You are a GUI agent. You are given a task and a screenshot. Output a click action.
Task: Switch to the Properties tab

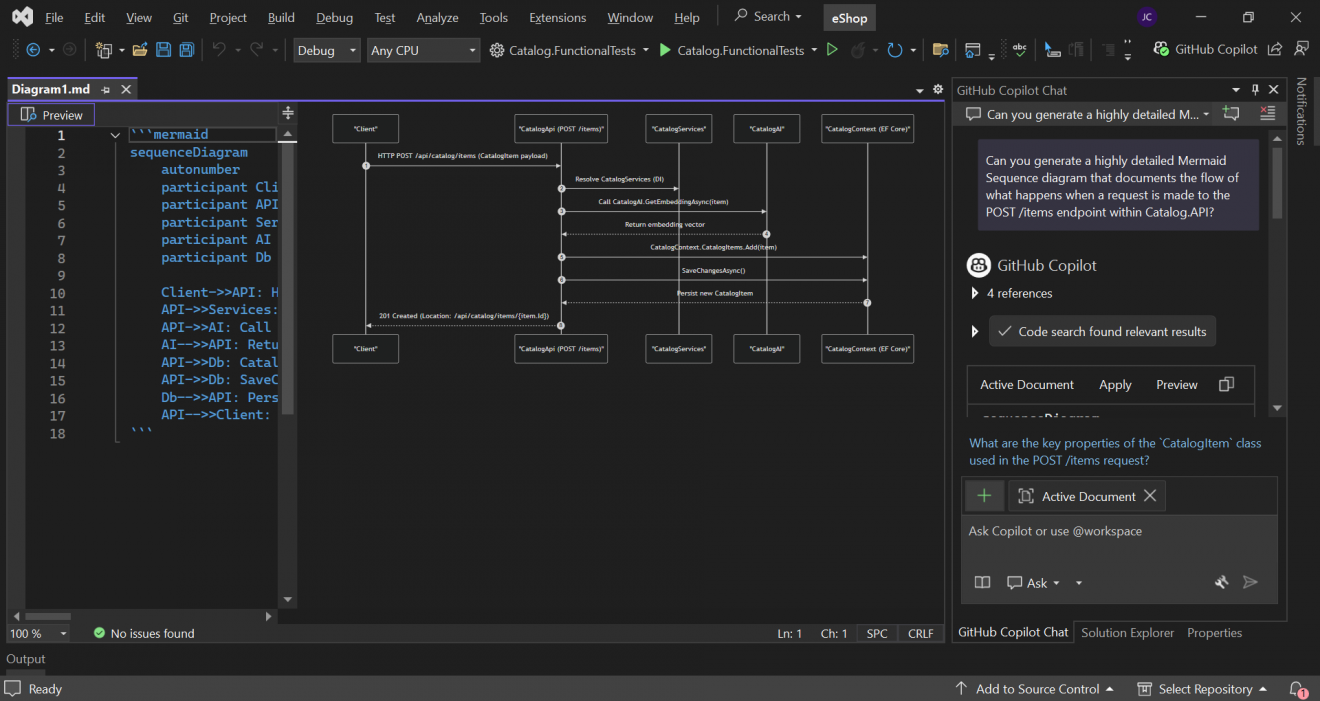click(x=1214, y=632)
